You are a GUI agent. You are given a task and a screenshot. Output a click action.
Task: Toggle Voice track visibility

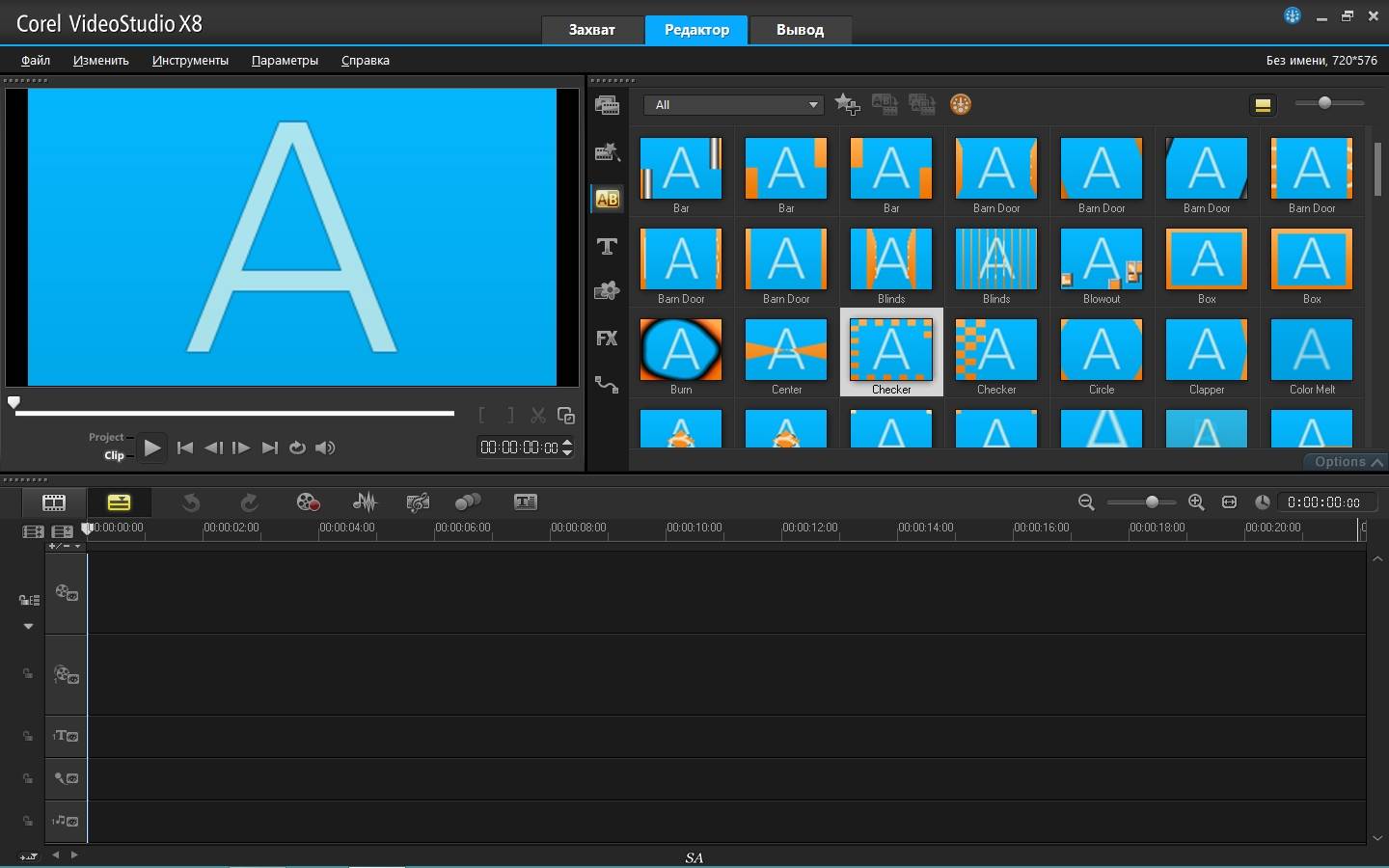67,778
